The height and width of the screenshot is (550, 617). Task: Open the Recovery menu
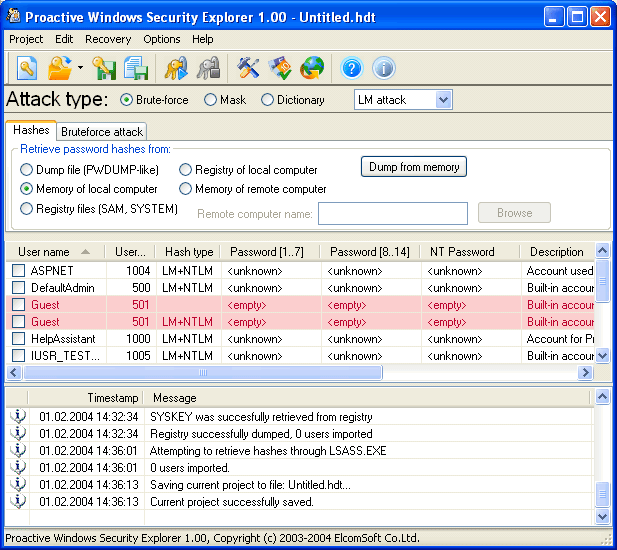(108, 39)
